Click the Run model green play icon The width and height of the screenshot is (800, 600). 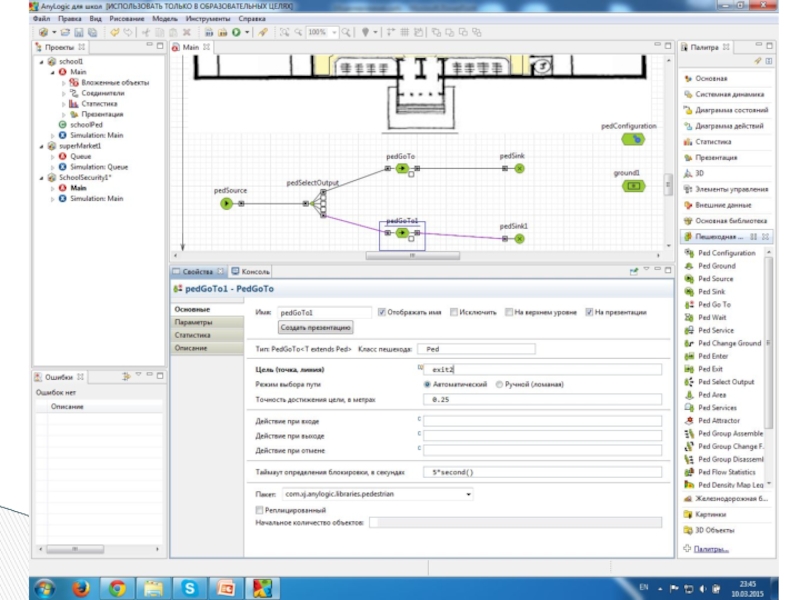pos(236,32)
